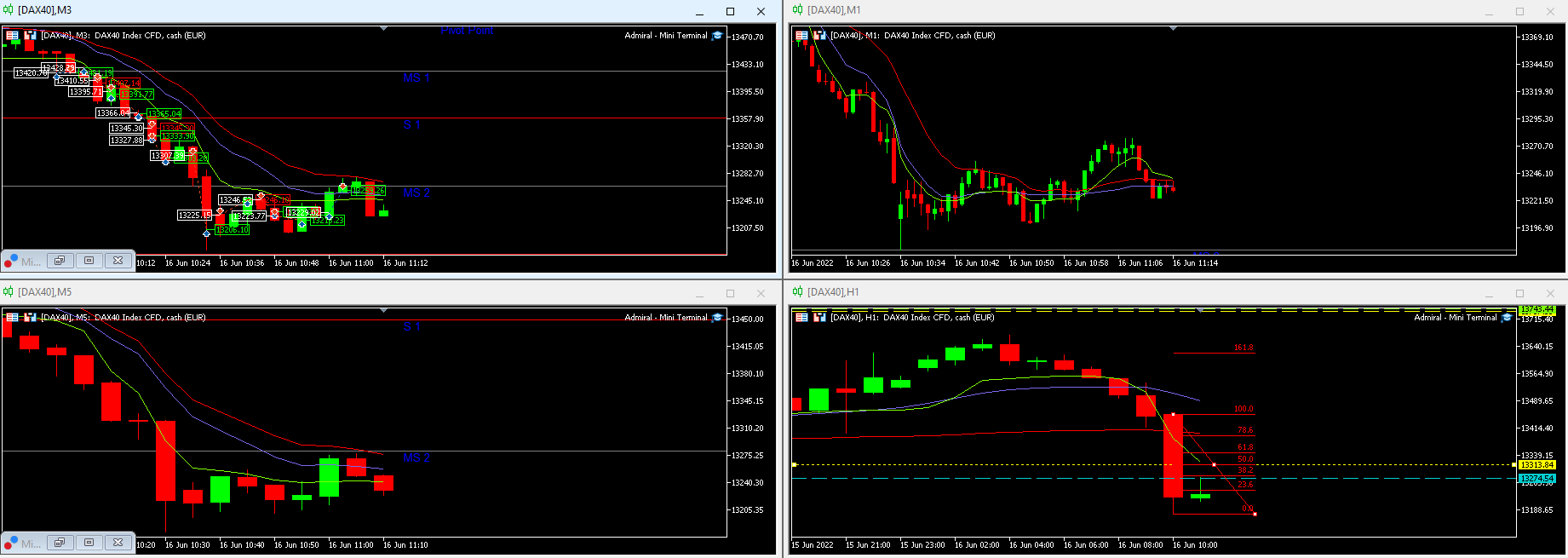Viewport: 1568px width, 558px height.
Task: Click the one-click trading icon in M3 chart
Action: point(12,36)
